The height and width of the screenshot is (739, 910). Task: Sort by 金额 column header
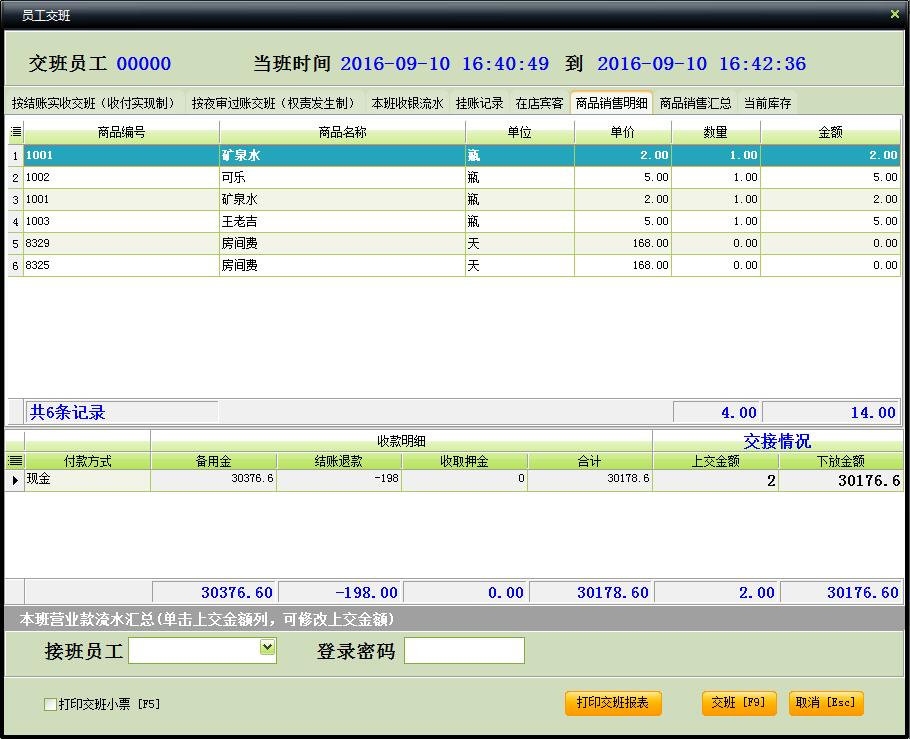point(830,132)
